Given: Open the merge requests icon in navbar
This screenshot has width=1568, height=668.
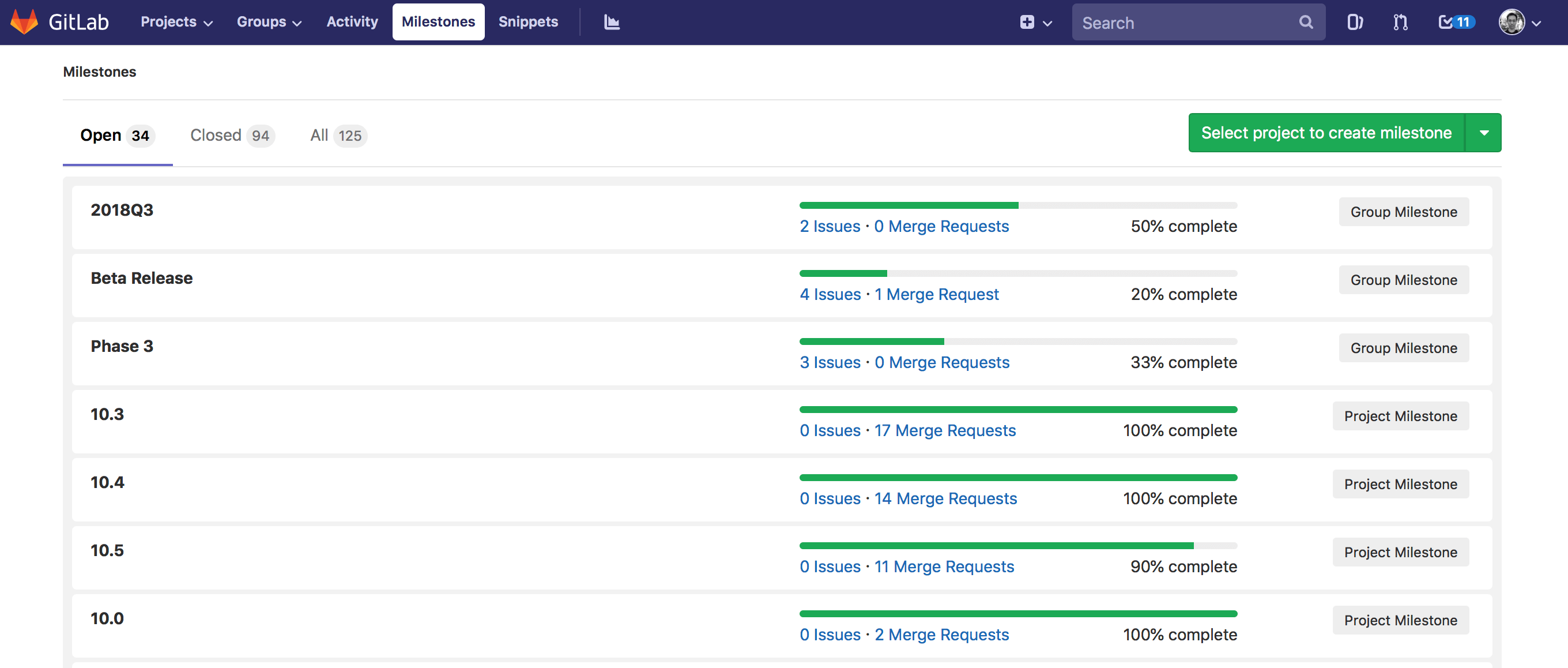Looking at the screenshot, I should (1400, 22).
